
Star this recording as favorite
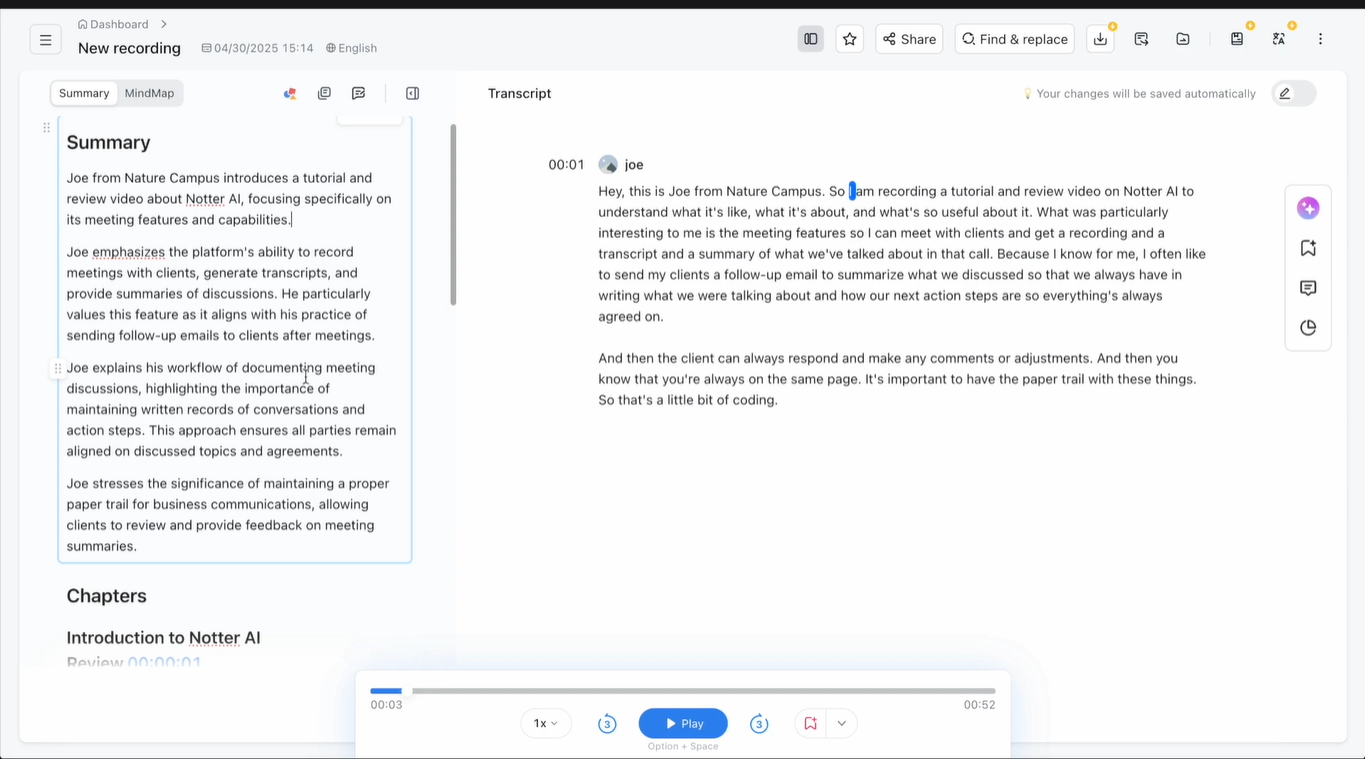[x=849, y=38]
